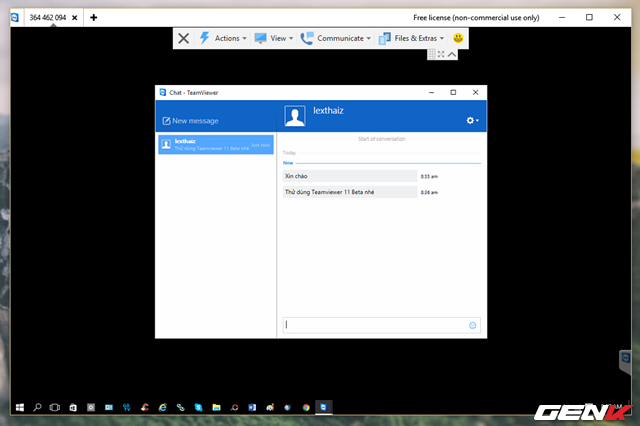Add a new connection tab with the plus button
This screenshot has height=426, width=640.
(x=93, y=18)
